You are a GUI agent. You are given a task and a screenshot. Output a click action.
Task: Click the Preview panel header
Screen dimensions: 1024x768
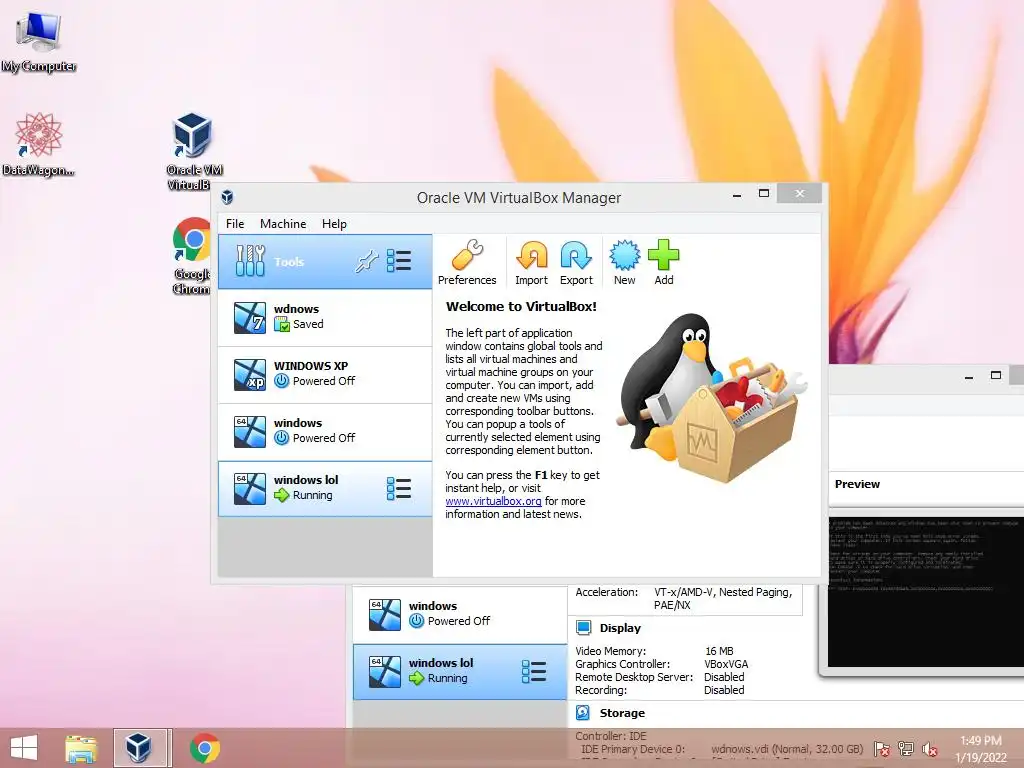tap(857, 484)
